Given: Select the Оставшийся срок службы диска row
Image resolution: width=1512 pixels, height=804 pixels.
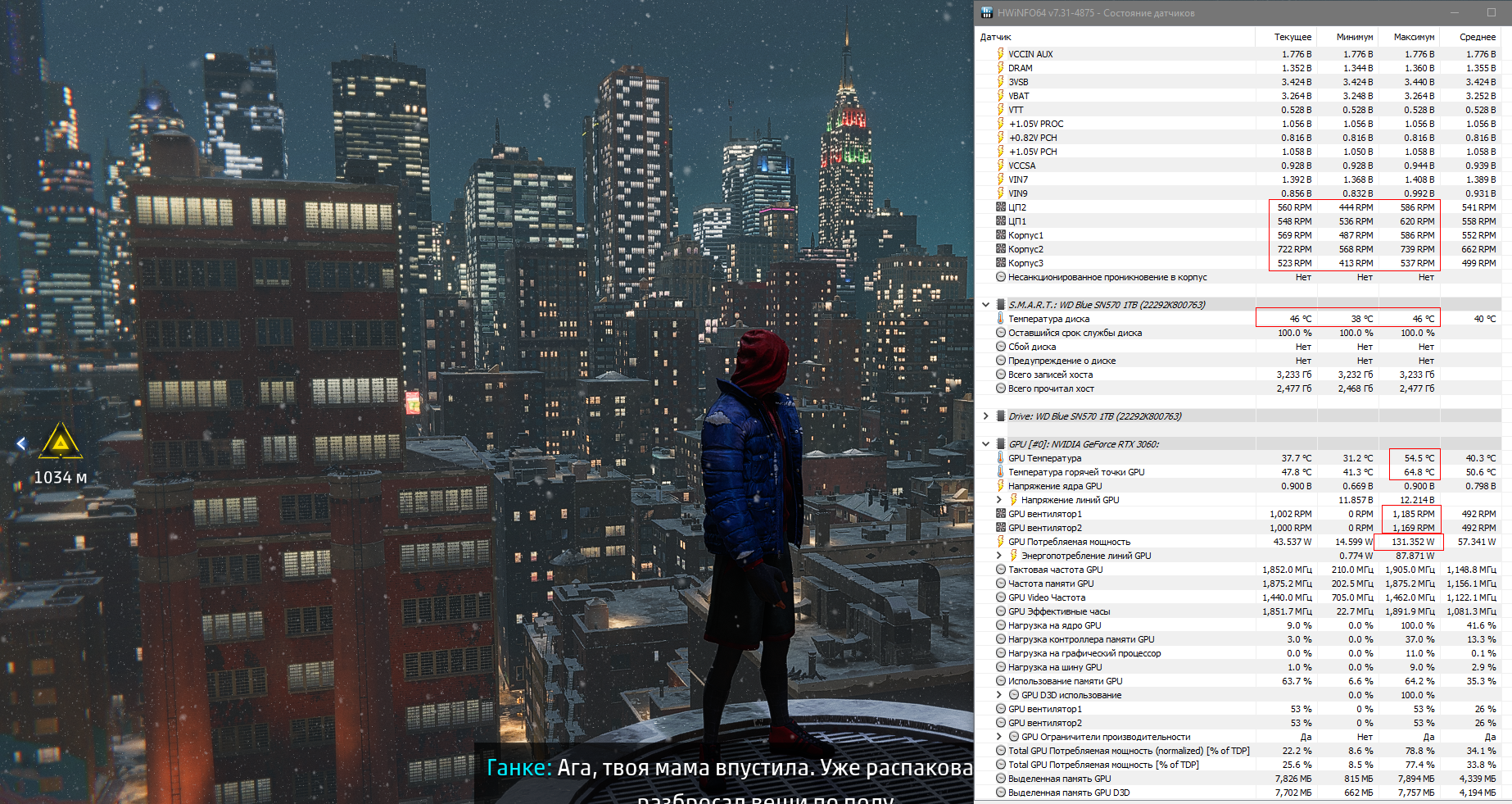Looking at the screenshot, I should pyautogui.click(x=1238, y=333).
